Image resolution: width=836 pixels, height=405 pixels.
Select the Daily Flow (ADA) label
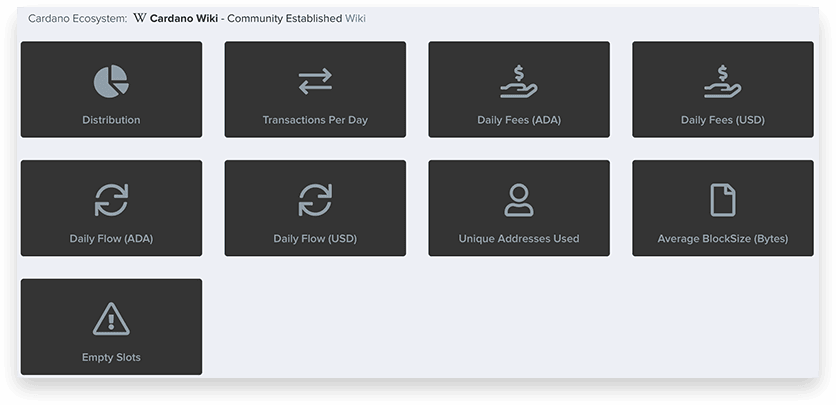(111, 239)
